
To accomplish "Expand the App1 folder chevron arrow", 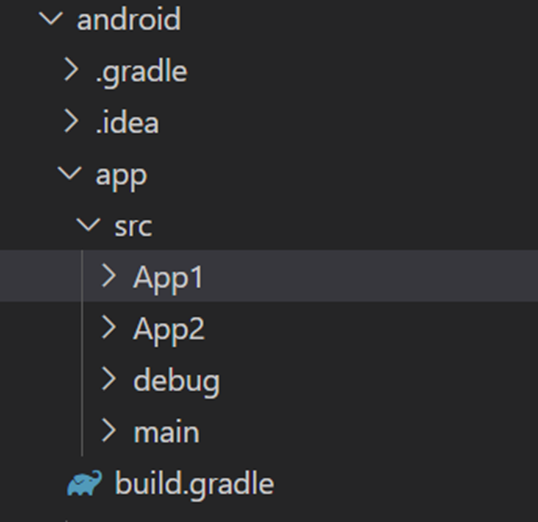I will (x=109, y=276).
